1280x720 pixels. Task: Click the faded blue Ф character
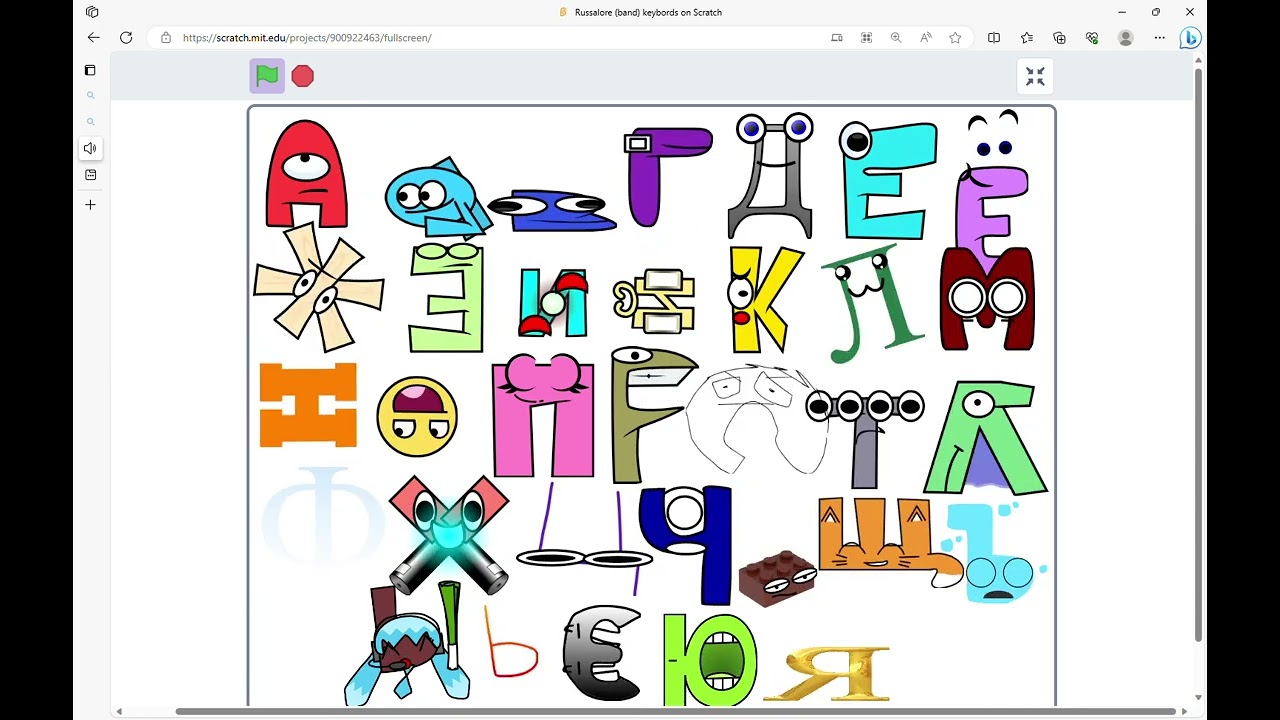click(322, 518)
